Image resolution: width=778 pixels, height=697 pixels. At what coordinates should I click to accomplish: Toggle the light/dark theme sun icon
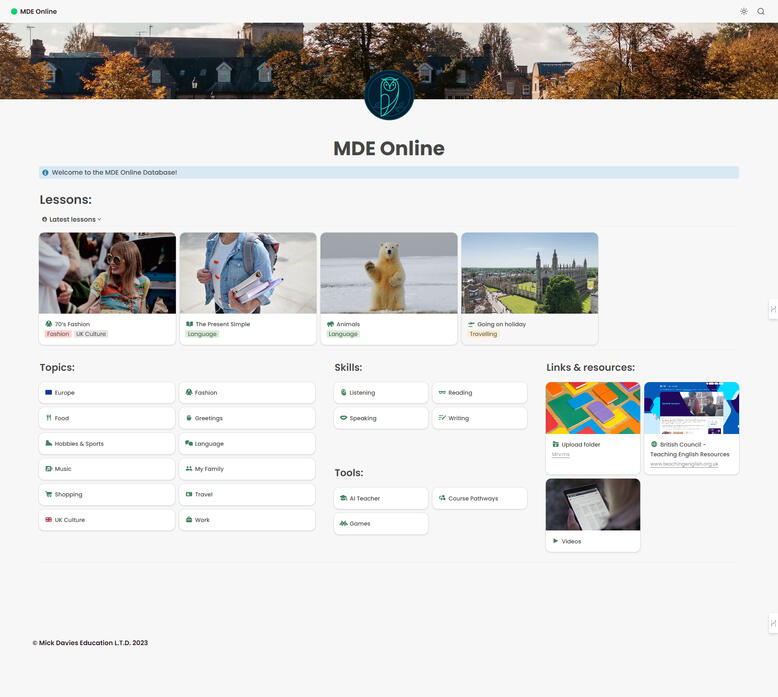coord(744,11)
